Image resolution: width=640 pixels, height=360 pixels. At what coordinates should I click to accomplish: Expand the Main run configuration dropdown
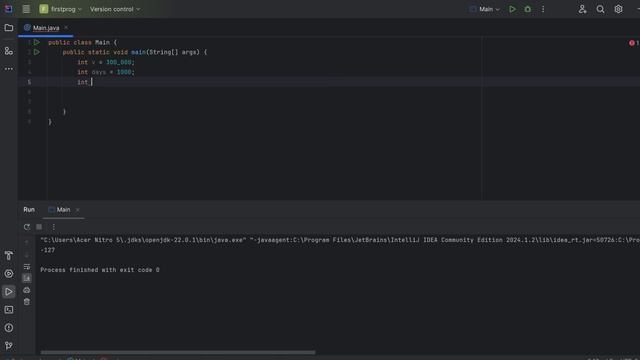(x=484, y=9)
